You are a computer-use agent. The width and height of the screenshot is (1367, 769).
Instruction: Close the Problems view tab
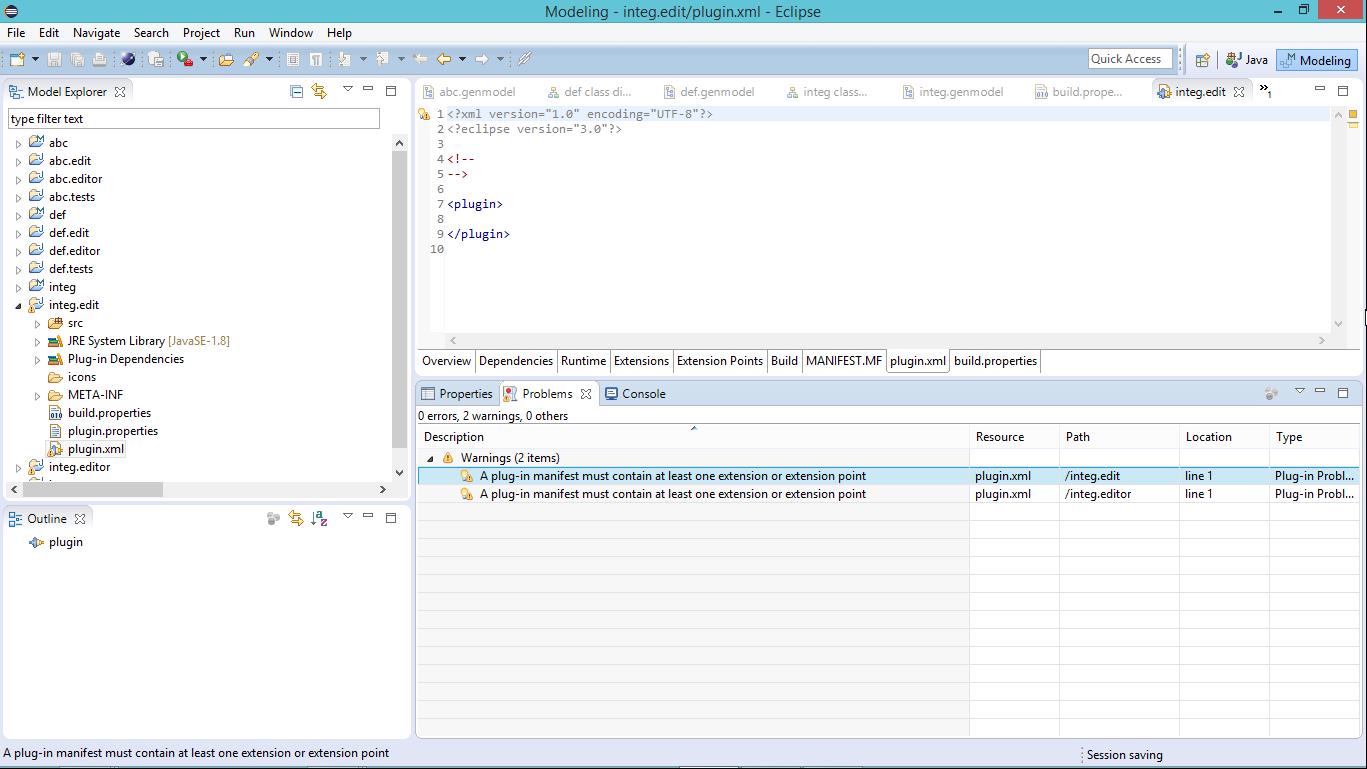[x=586, y=394]
